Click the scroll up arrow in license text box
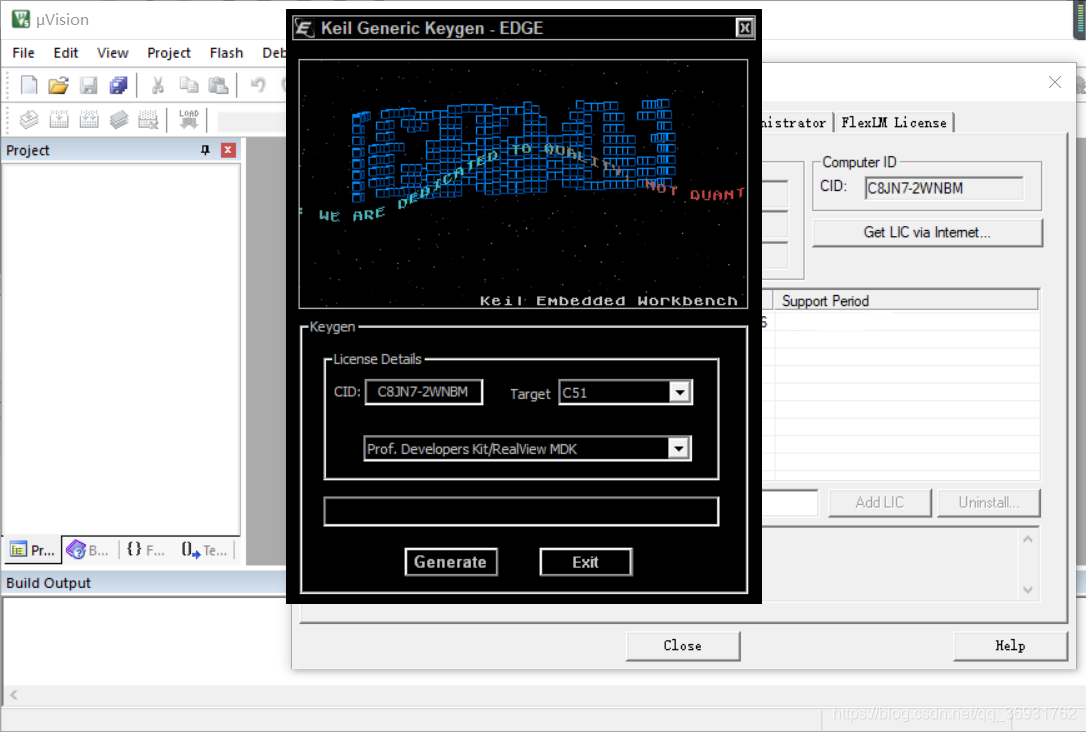 pyautogui.click(x=1028, y=539)
